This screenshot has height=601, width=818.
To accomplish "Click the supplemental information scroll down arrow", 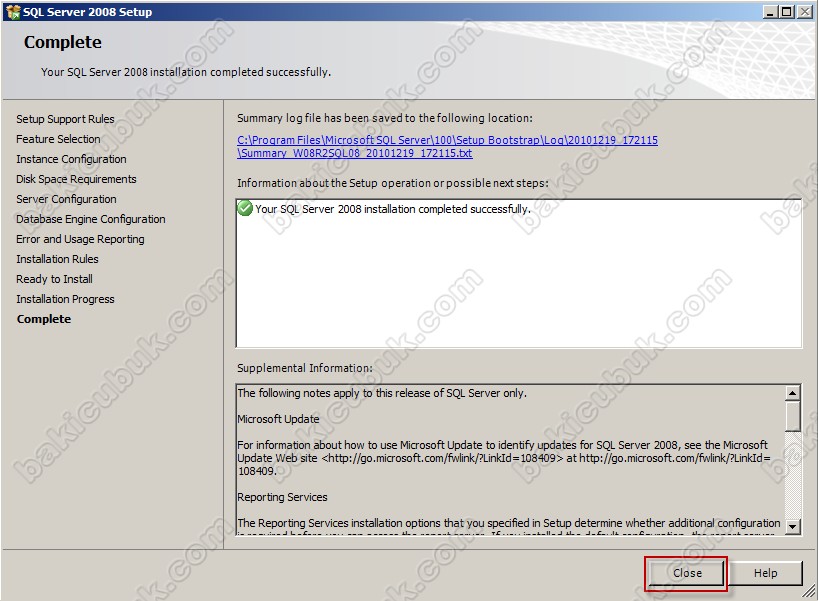I will tap(792, 526).
